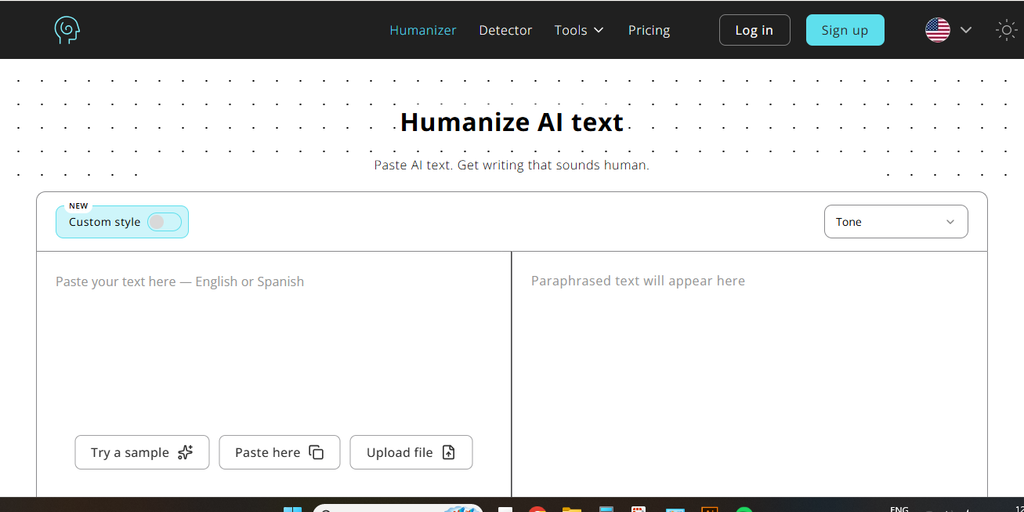
Task: Open the Detector page
Action: (x=505, y=30)
